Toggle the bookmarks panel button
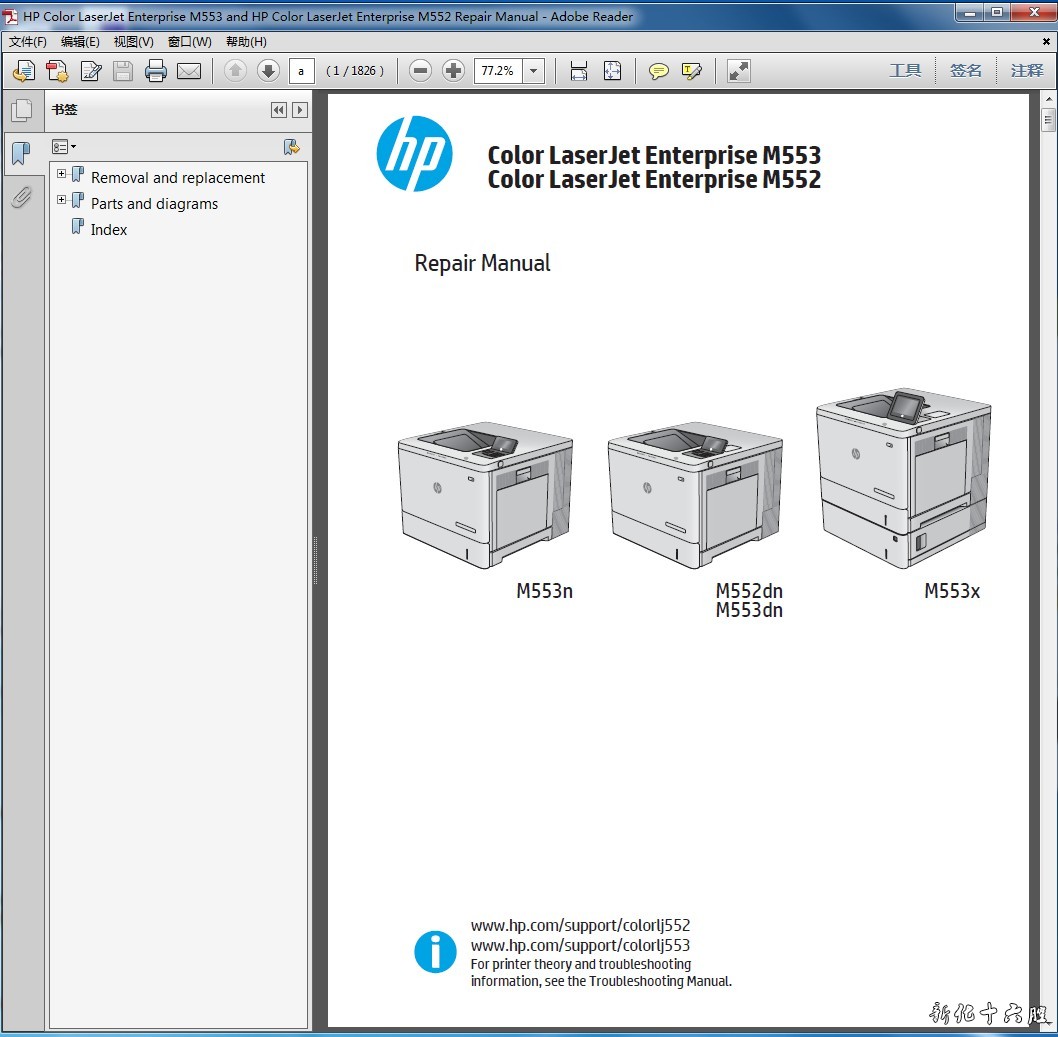The height and width of the screenshot is (1037, 1058). coord(21,154)
